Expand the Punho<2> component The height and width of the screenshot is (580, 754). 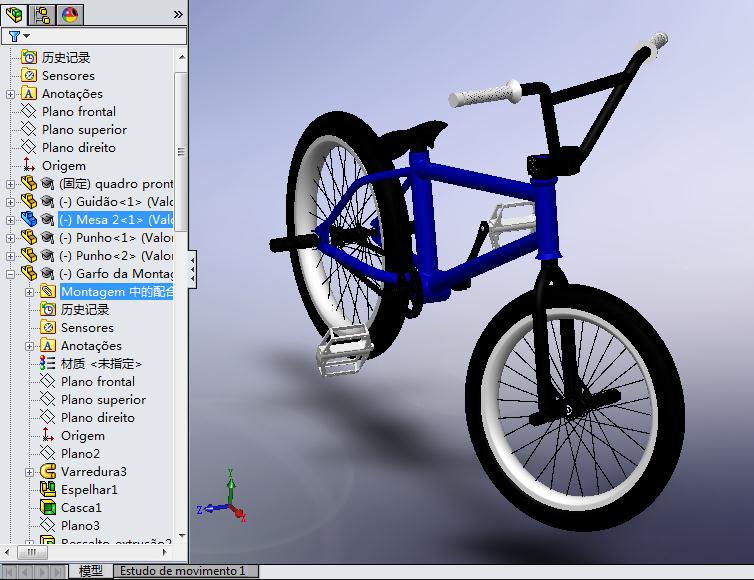pos(10,256)
